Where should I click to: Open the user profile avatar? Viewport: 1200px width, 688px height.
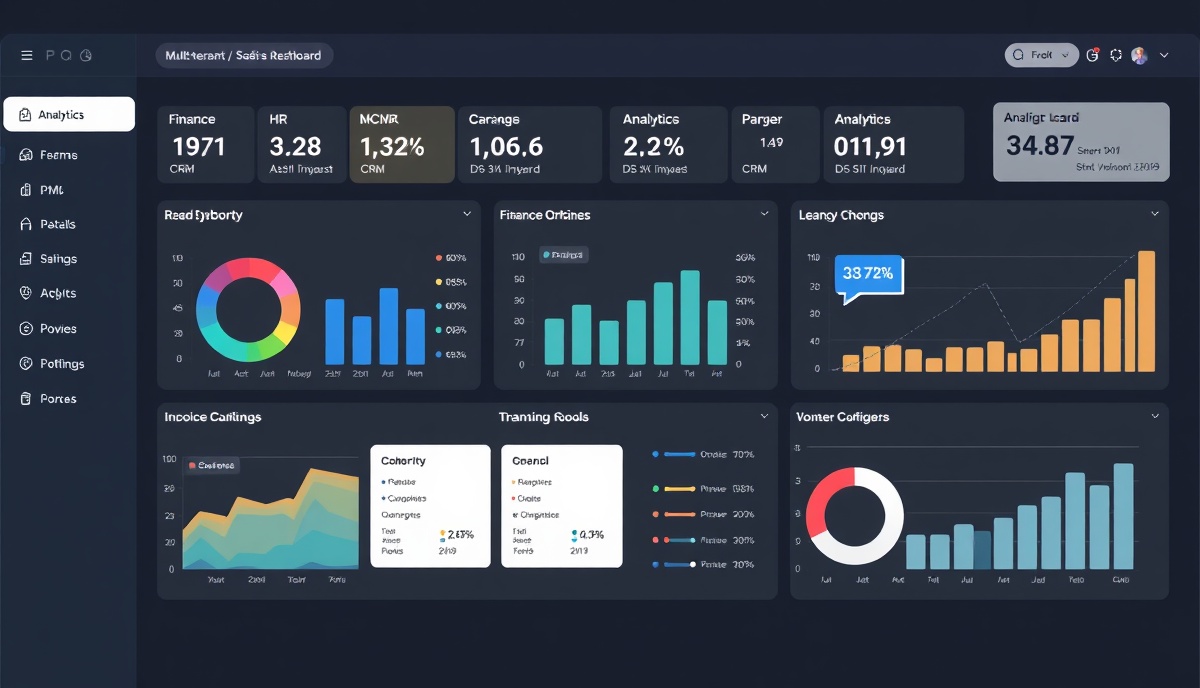[x=1139, y=55]
